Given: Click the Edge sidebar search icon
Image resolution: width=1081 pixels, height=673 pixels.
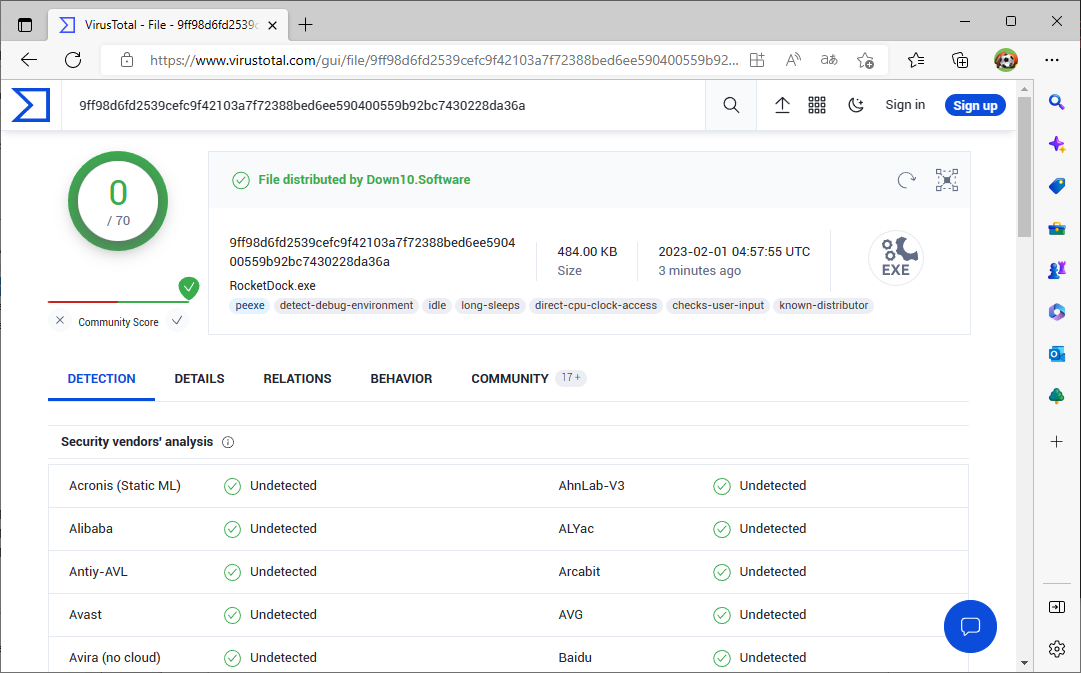Looking at the screenshot, I should (1056, 102).
